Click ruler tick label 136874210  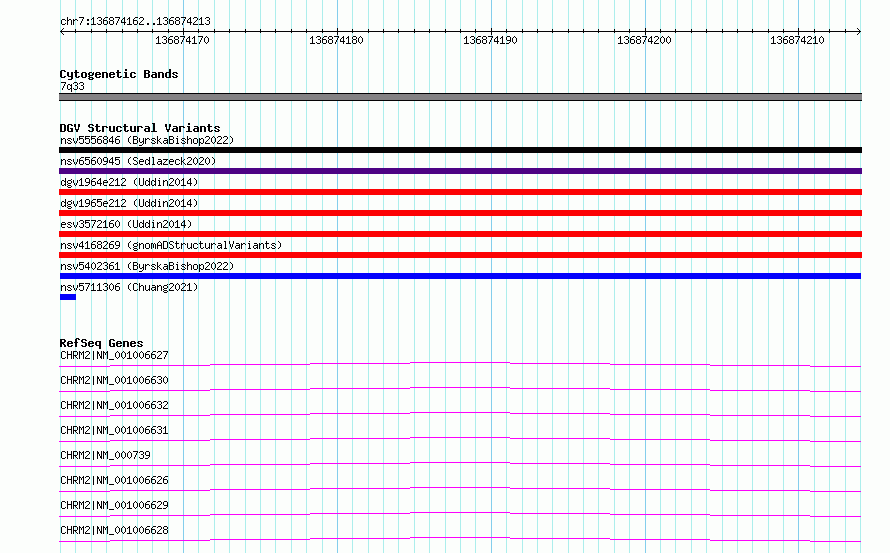tap(797, 40)
